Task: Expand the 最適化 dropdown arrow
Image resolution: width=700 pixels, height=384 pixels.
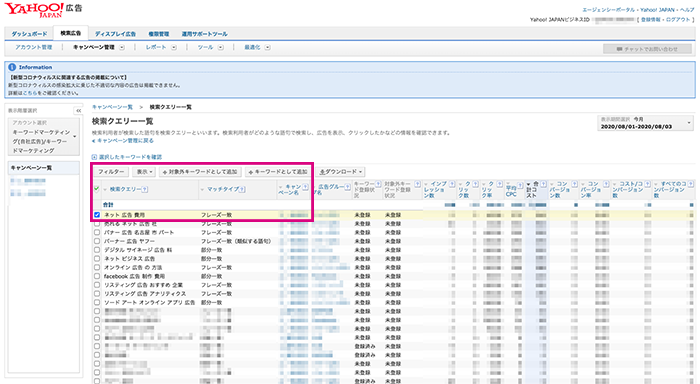Action: pos(267,47)
